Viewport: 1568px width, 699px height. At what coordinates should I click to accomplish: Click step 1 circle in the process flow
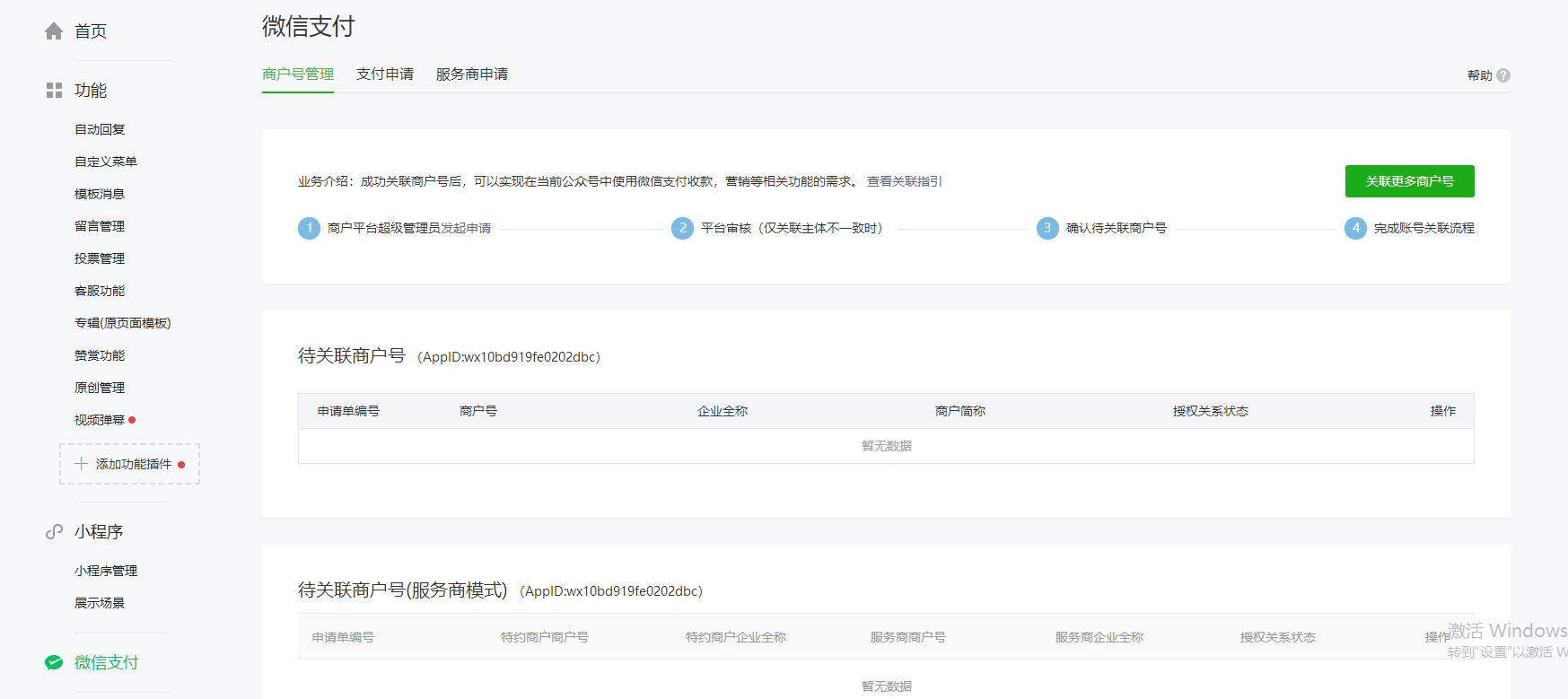click(309, 228)
